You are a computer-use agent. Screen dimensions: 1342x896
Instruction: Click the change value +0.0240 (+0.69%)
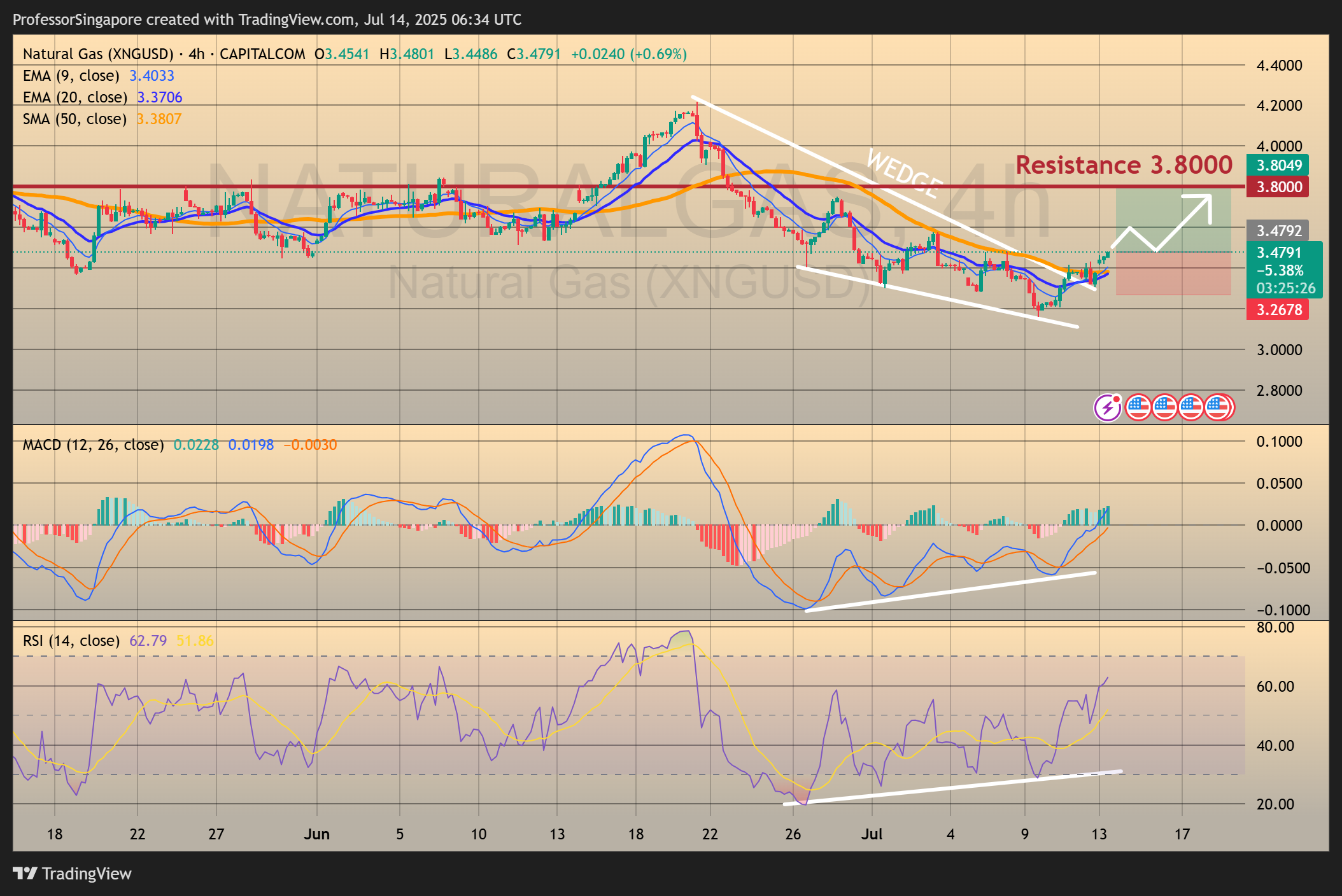[629, 54]
